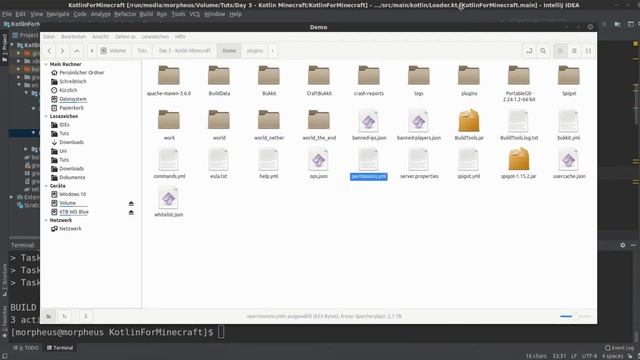Jump to Day 3 - Kotlin Minecraft breadcrumb

(x=184, y=51)
